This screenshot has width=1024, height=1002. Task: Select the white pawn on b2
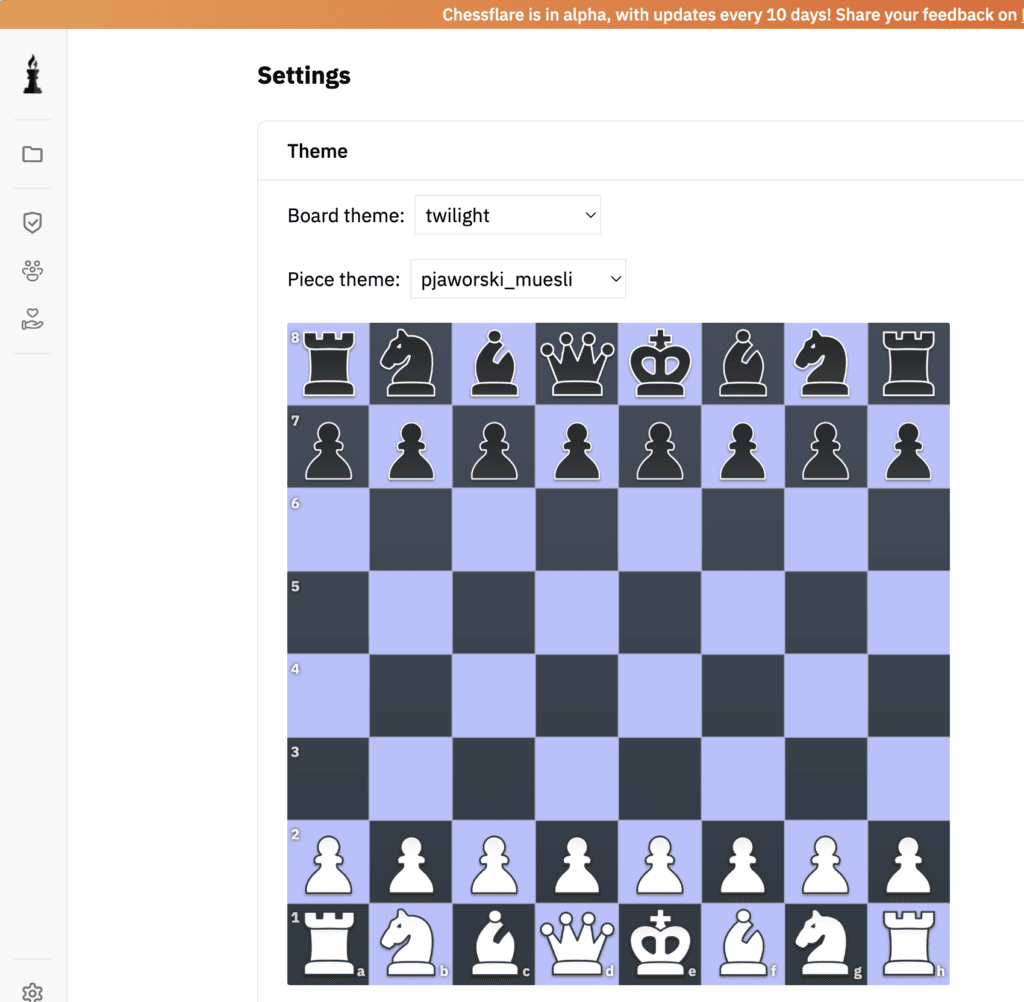411,865
